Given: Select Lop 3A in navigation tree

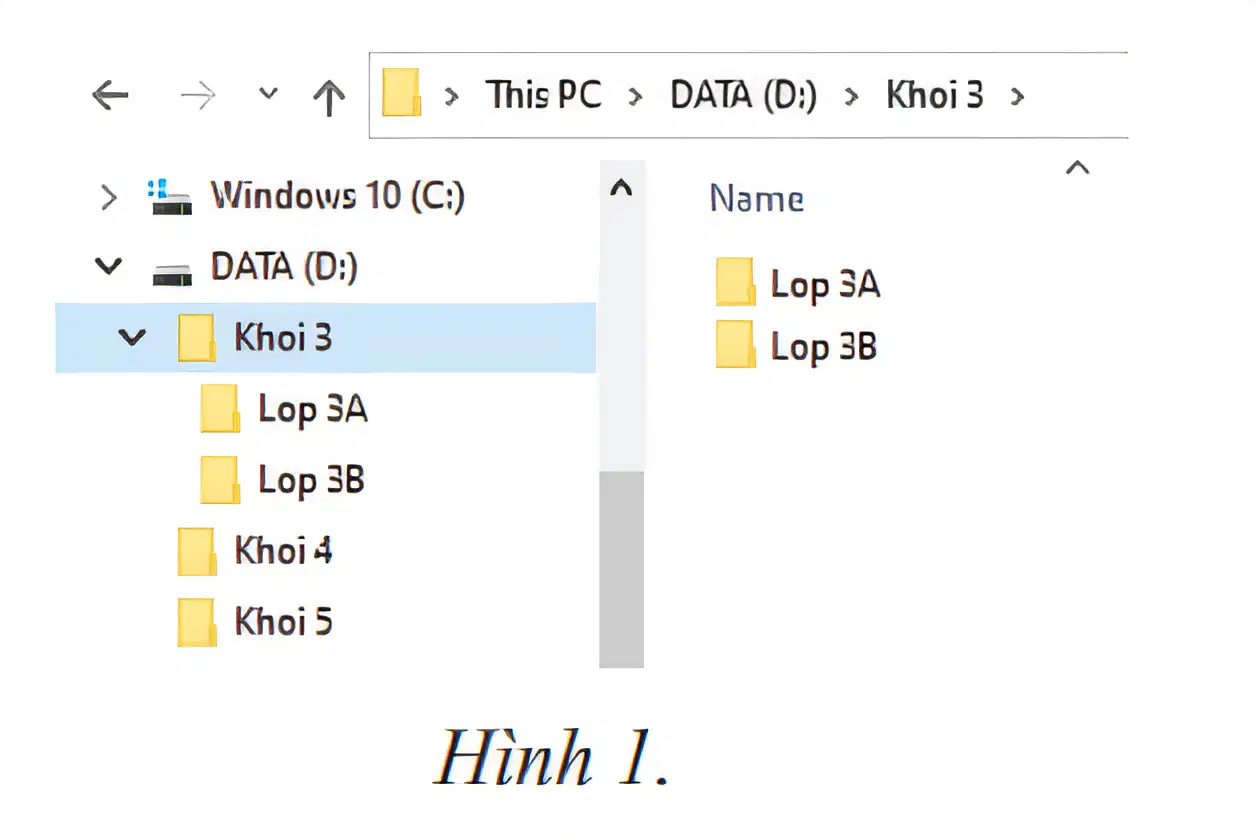Looking at the screenshot, I should click(313, 409).
